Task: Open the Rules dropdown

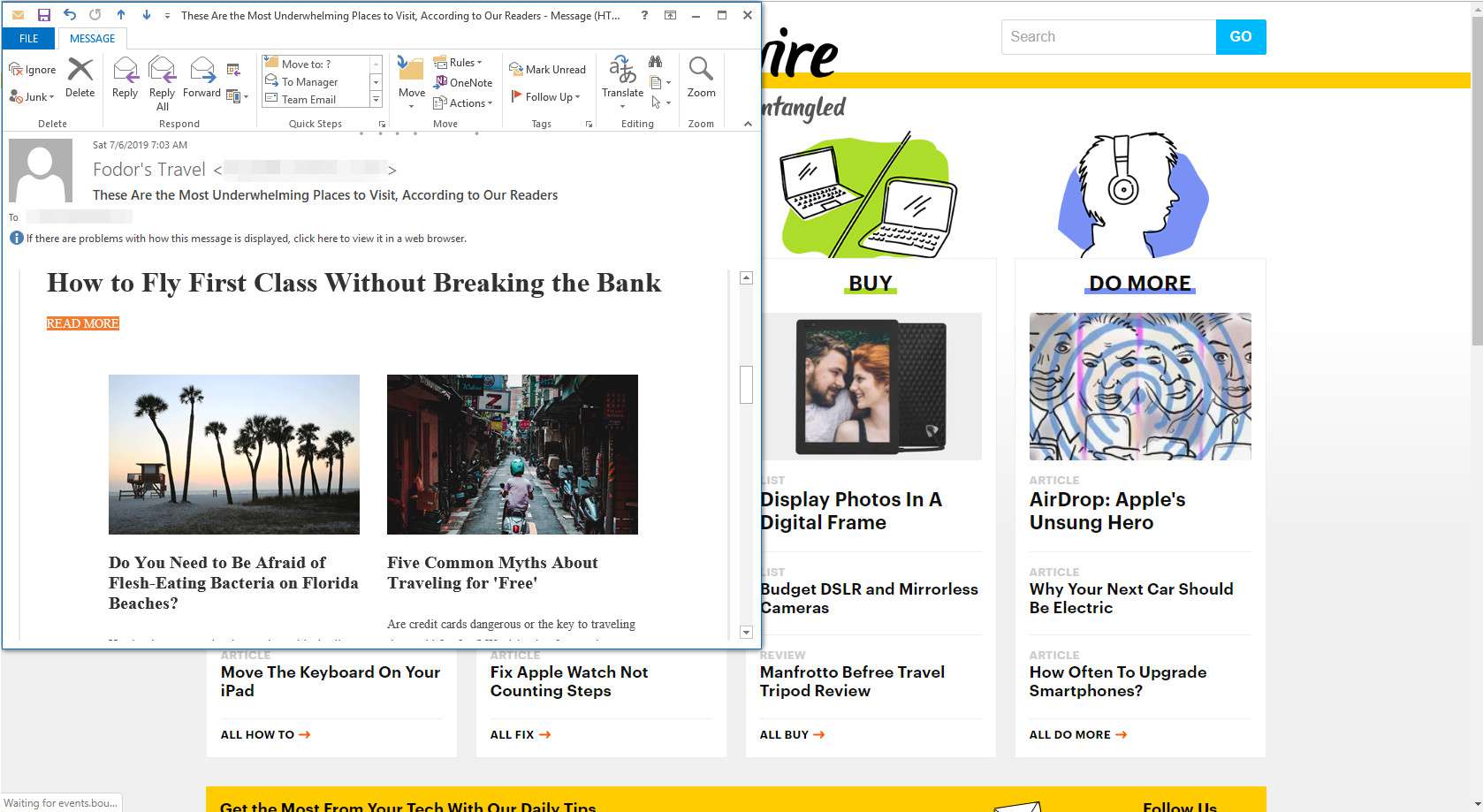Action: 458,63
